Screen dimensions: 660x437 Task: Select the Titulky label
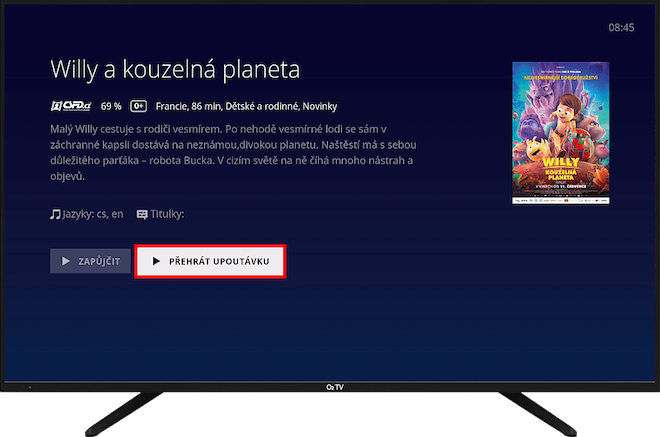167,214
